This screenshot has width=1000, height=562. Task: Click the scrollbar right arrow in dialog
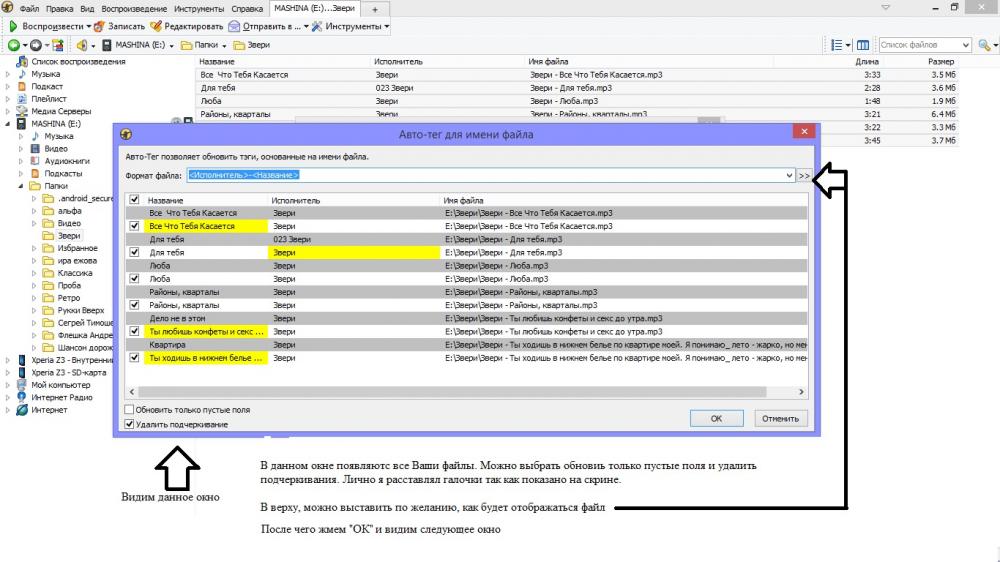coord(801,392)
